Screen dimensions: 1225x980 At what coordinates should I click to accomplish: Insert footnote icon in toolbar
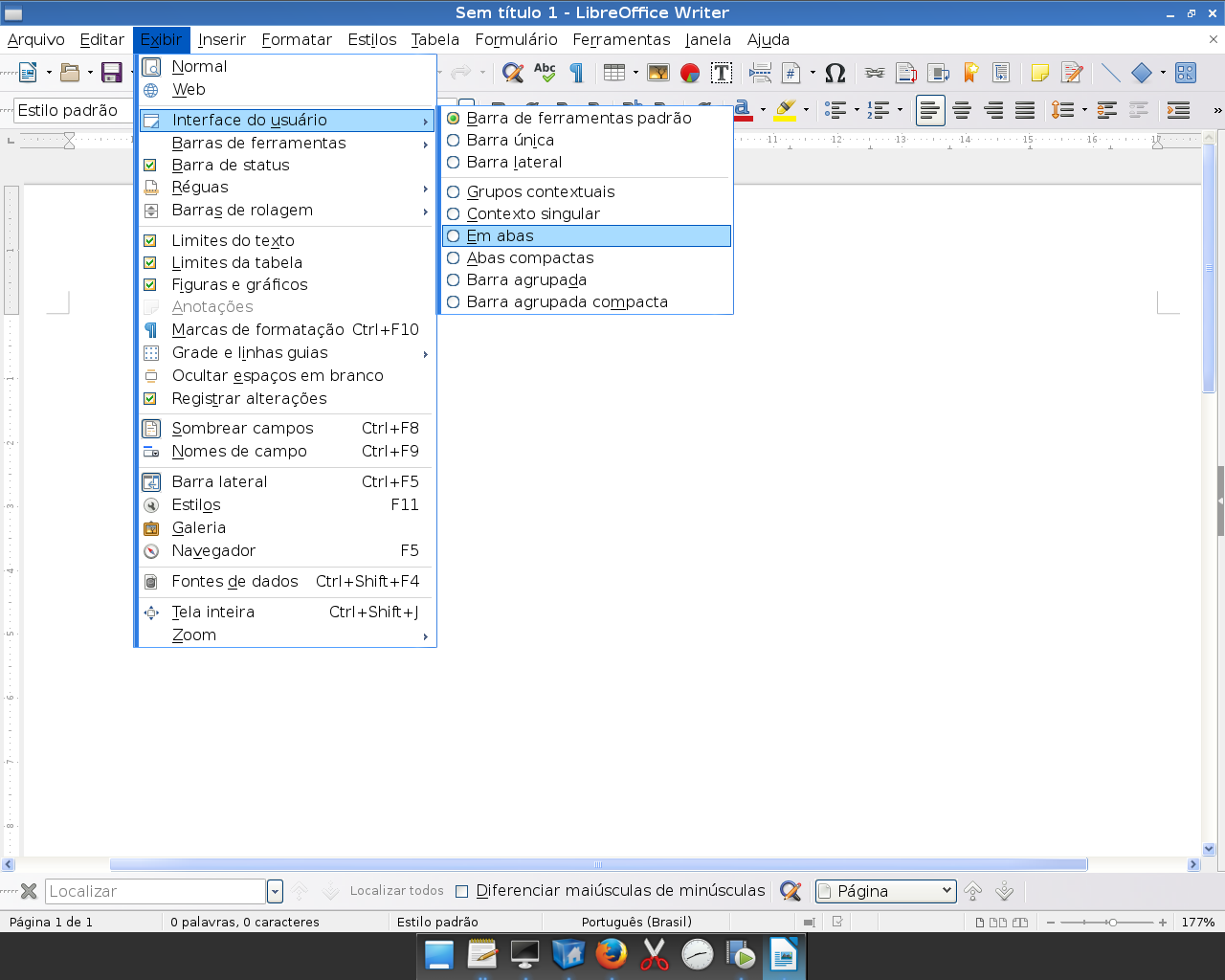click(x=906, y=73)
